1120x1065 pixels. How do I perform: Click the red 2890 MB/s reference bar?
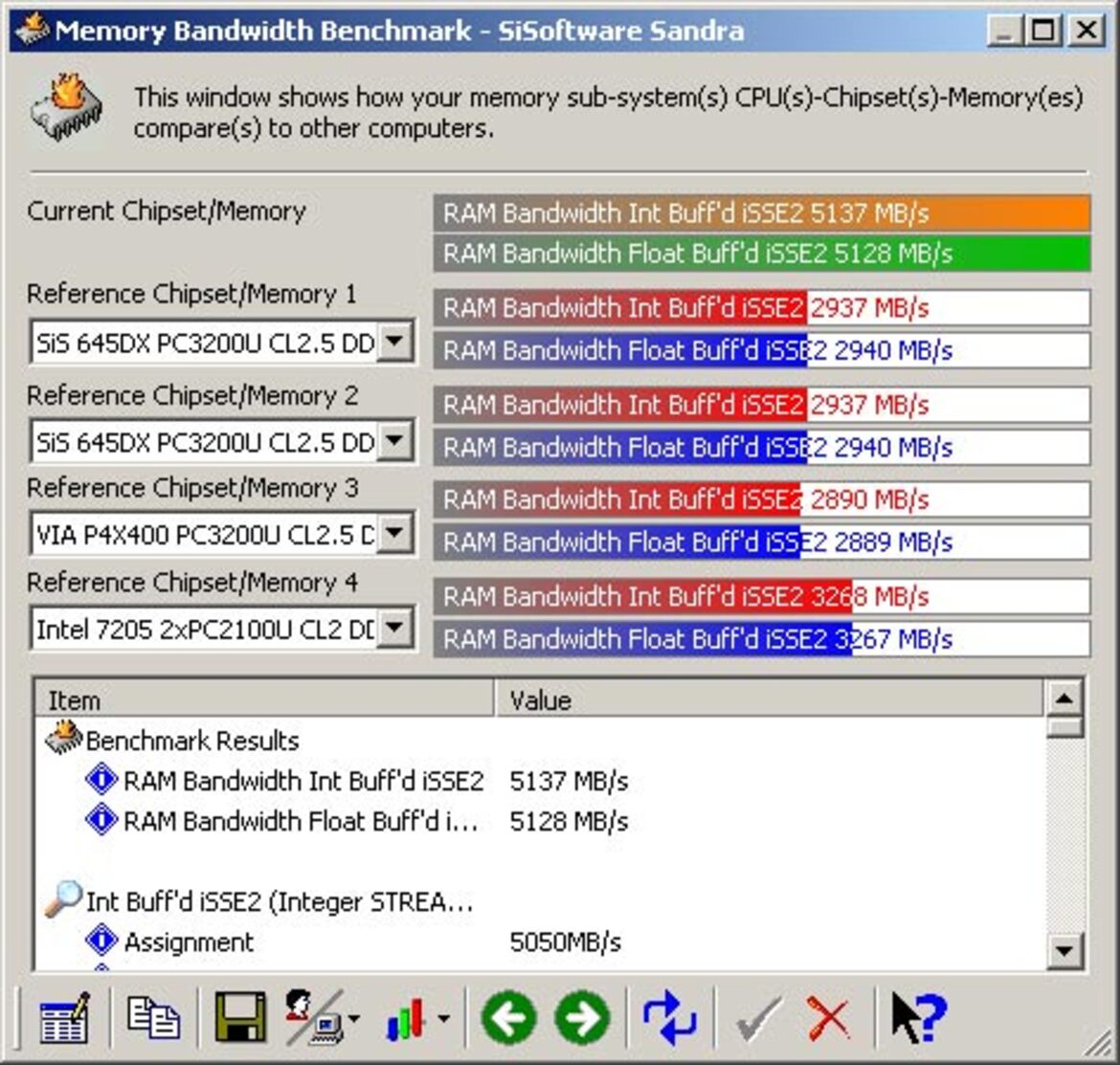coord(761,499)
